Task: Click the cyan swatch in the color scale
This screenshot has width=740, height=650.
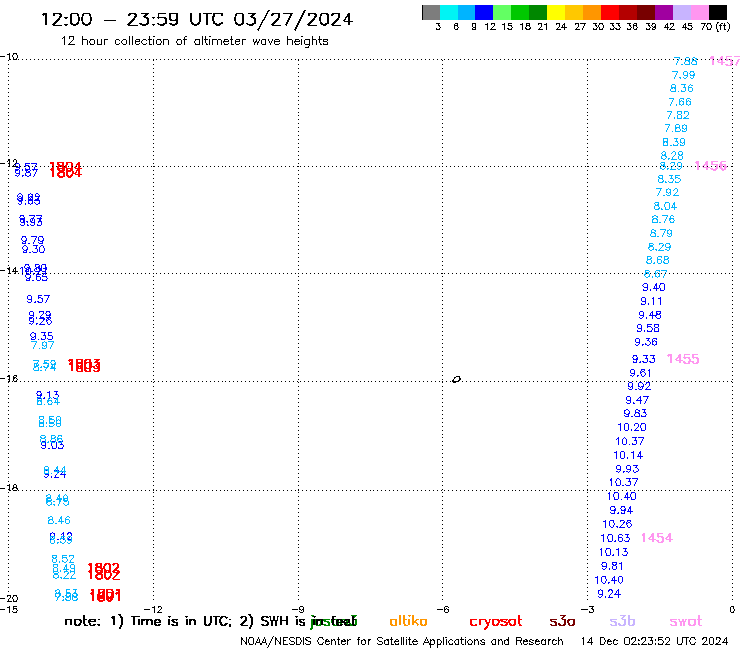Action: (x=449, y=12)
